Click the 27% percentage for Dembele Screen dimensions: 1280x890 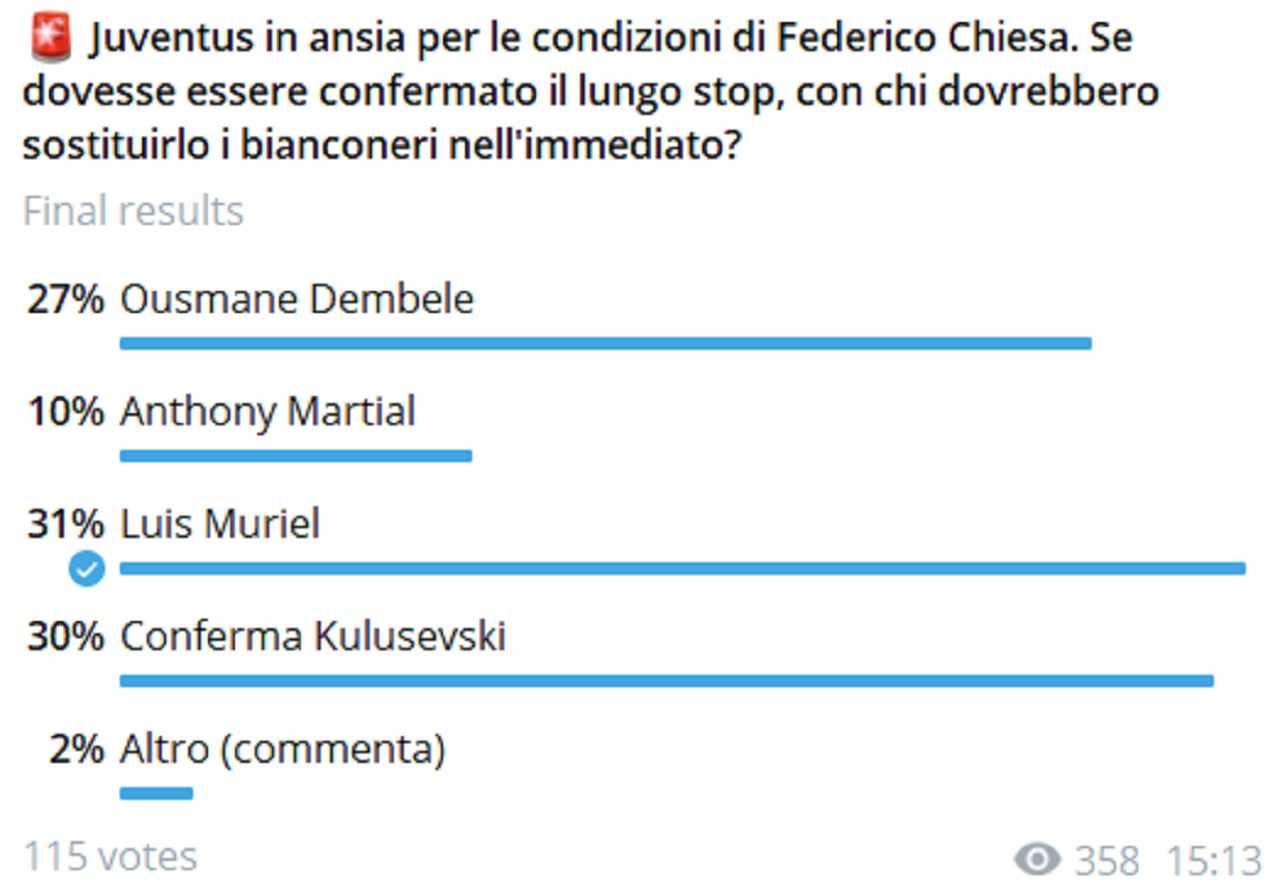(65, 299)
